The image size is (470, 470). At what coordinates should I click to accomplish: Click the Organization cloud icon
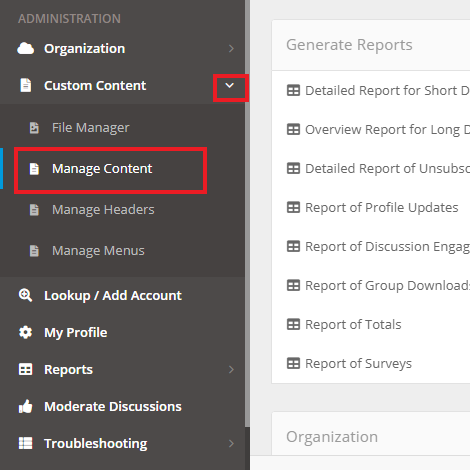[x=25, y=49]
